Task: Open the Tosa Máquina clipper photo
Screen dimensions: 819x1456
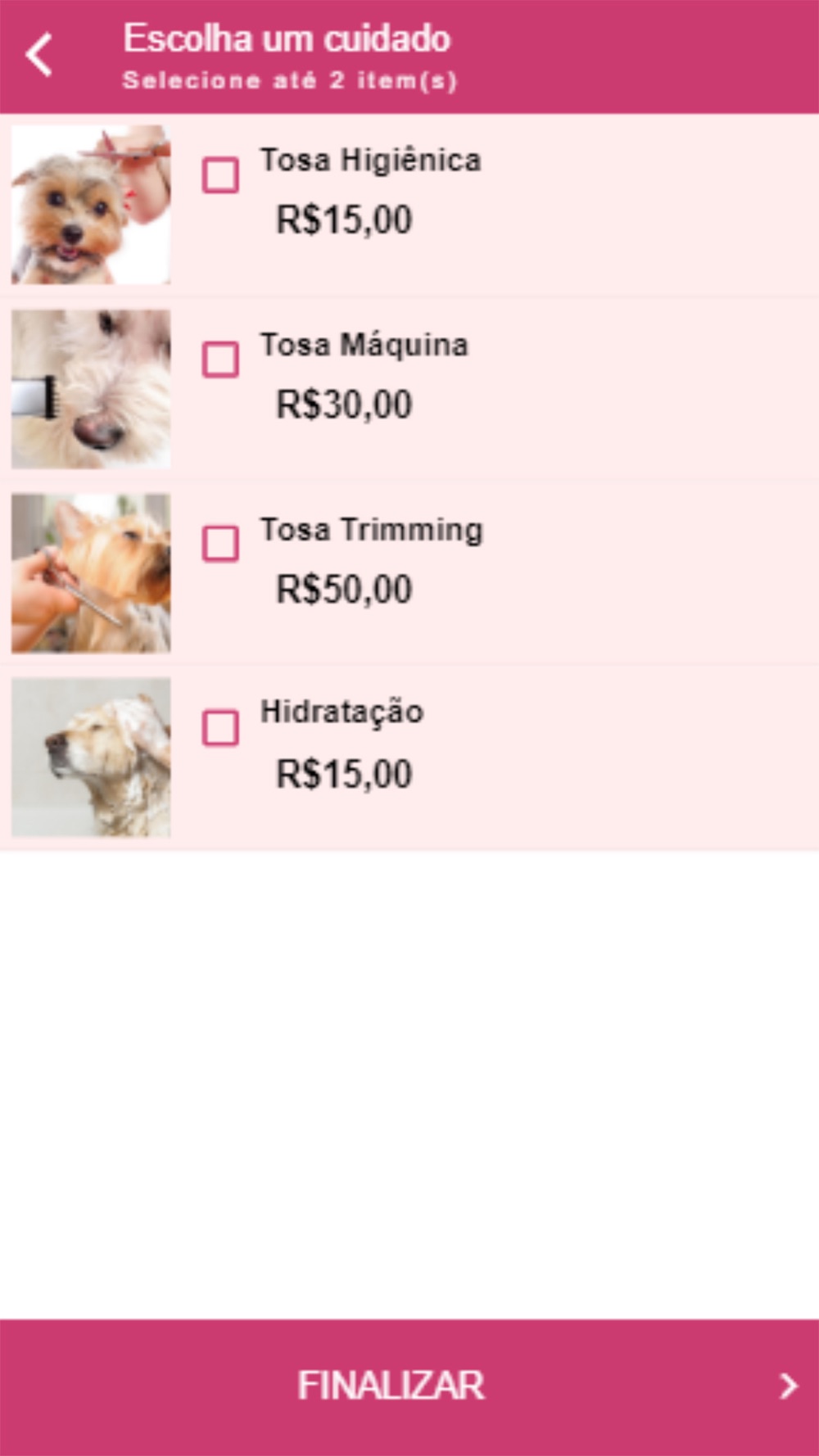Action: point(91,389)
